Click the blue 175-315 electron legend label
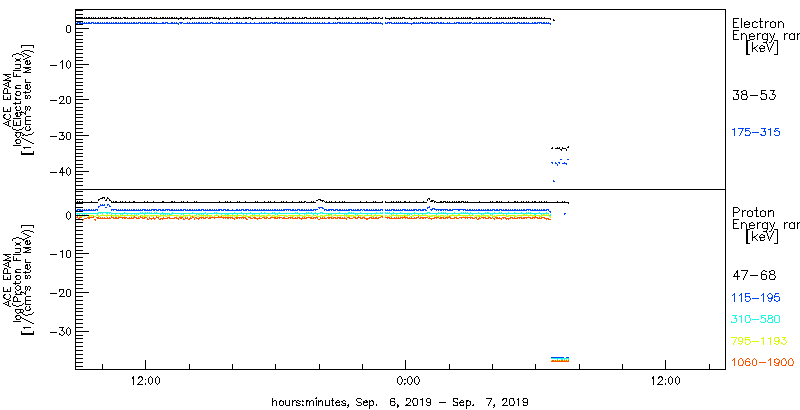 point(756,133)
